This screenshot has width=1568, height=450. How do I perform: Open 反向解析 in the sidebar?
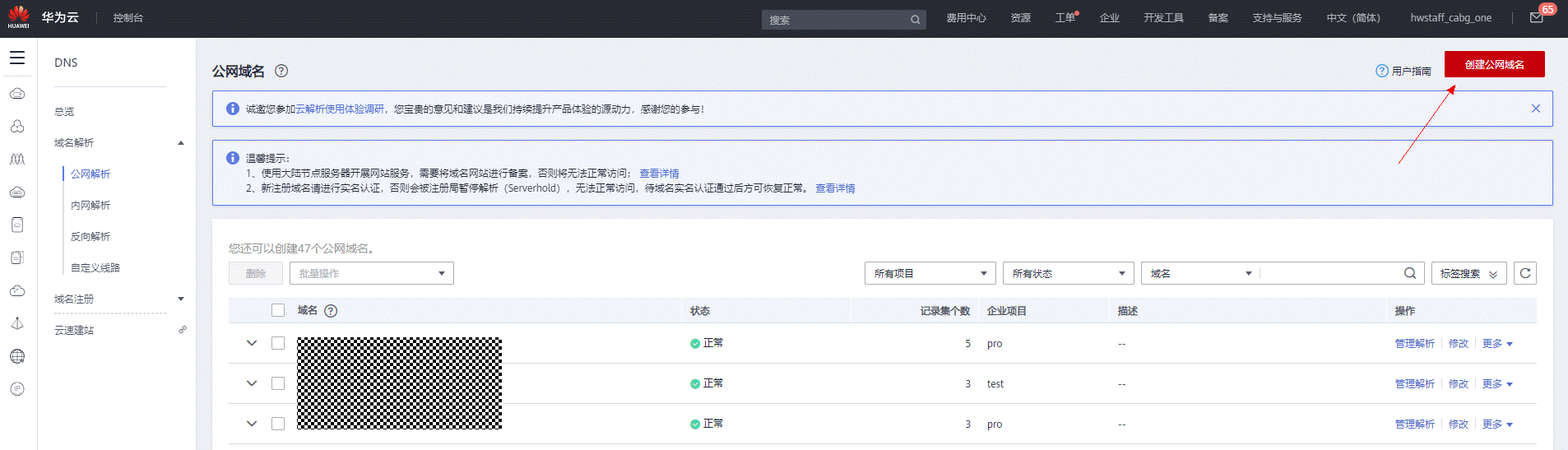(x=90, y=236)
